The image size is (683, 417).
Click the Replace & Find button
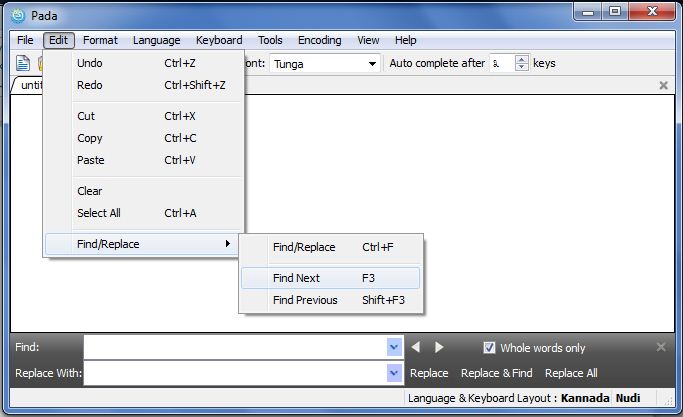497,373
